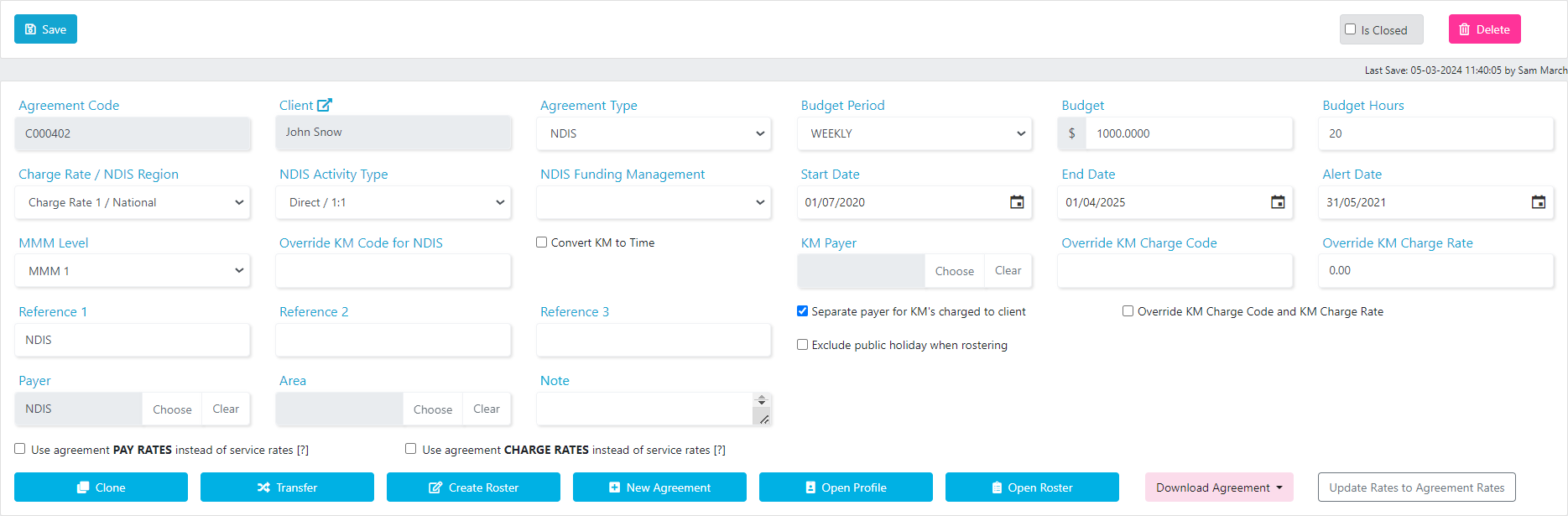The width and height of the screenshot is (1568, 516).
Task: Focus the Override KM Code for NDIS field
Action: [x=393, y=271]
